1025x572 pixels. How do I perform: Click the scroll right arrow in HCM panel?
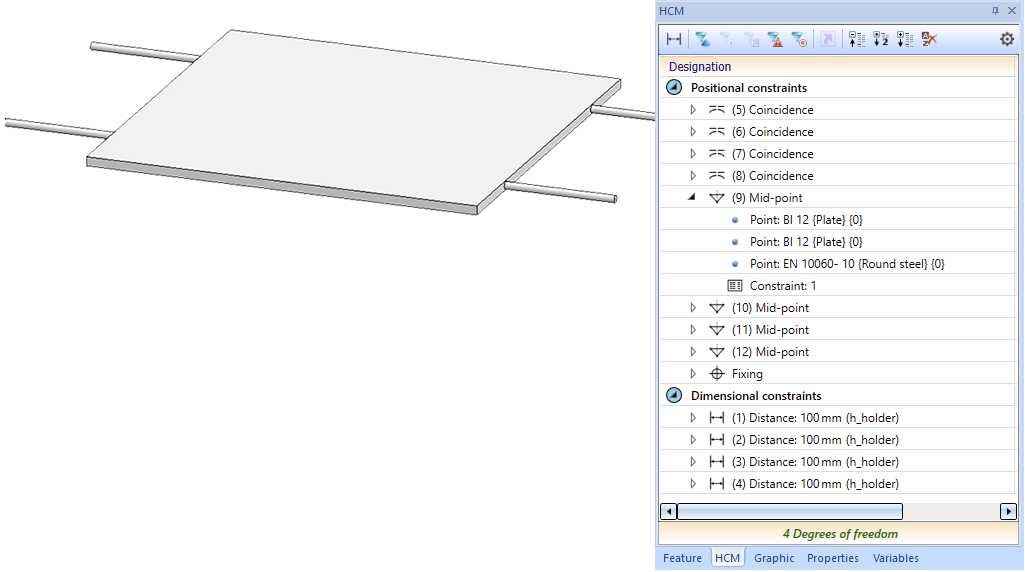1009,511
